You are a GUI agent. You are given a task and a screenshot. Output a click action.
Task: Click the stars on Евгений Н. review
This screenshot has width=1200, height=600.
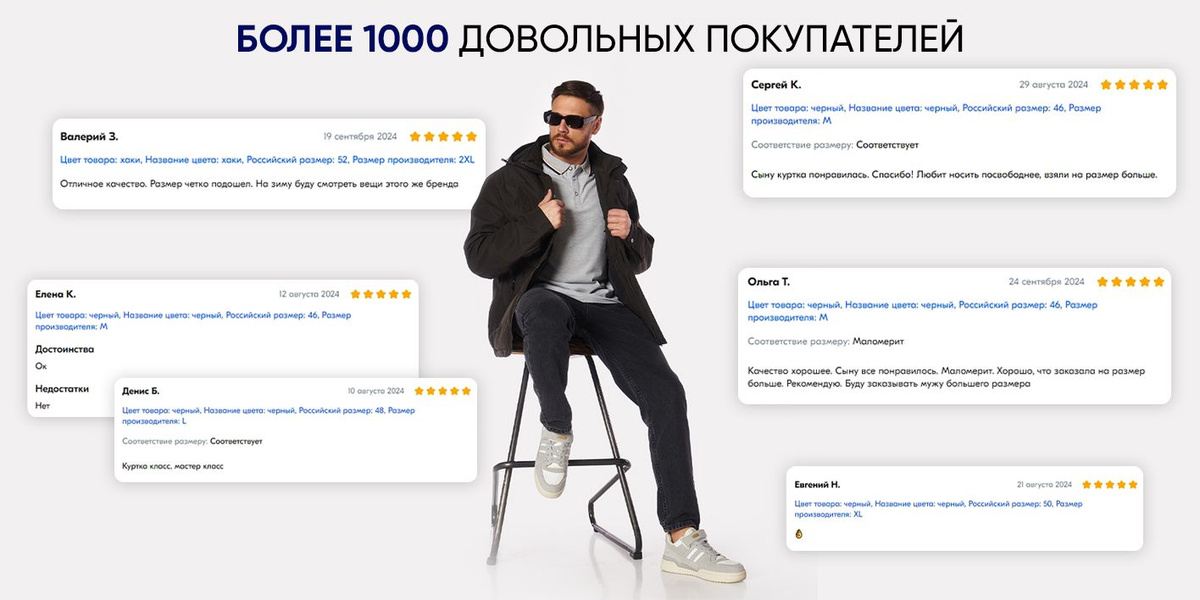[1110, 484]
